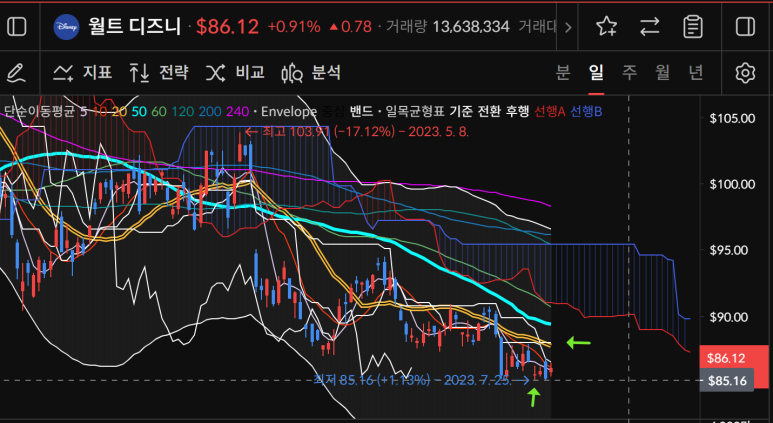This screenshot has width=773, height=423.
Task: Toggle the 120-day moving average legend
Action: point(182,111)
